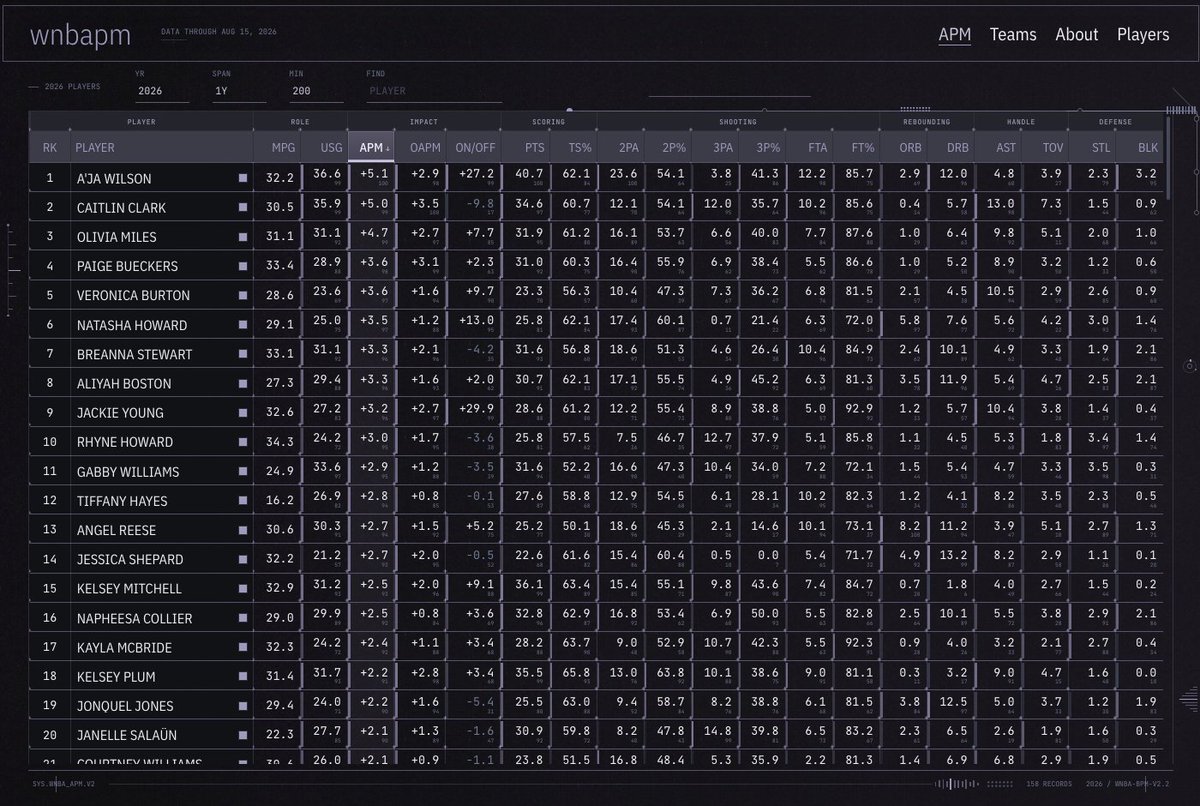Toggle the square marker beside Kelsey Plum

coord(242,677)
